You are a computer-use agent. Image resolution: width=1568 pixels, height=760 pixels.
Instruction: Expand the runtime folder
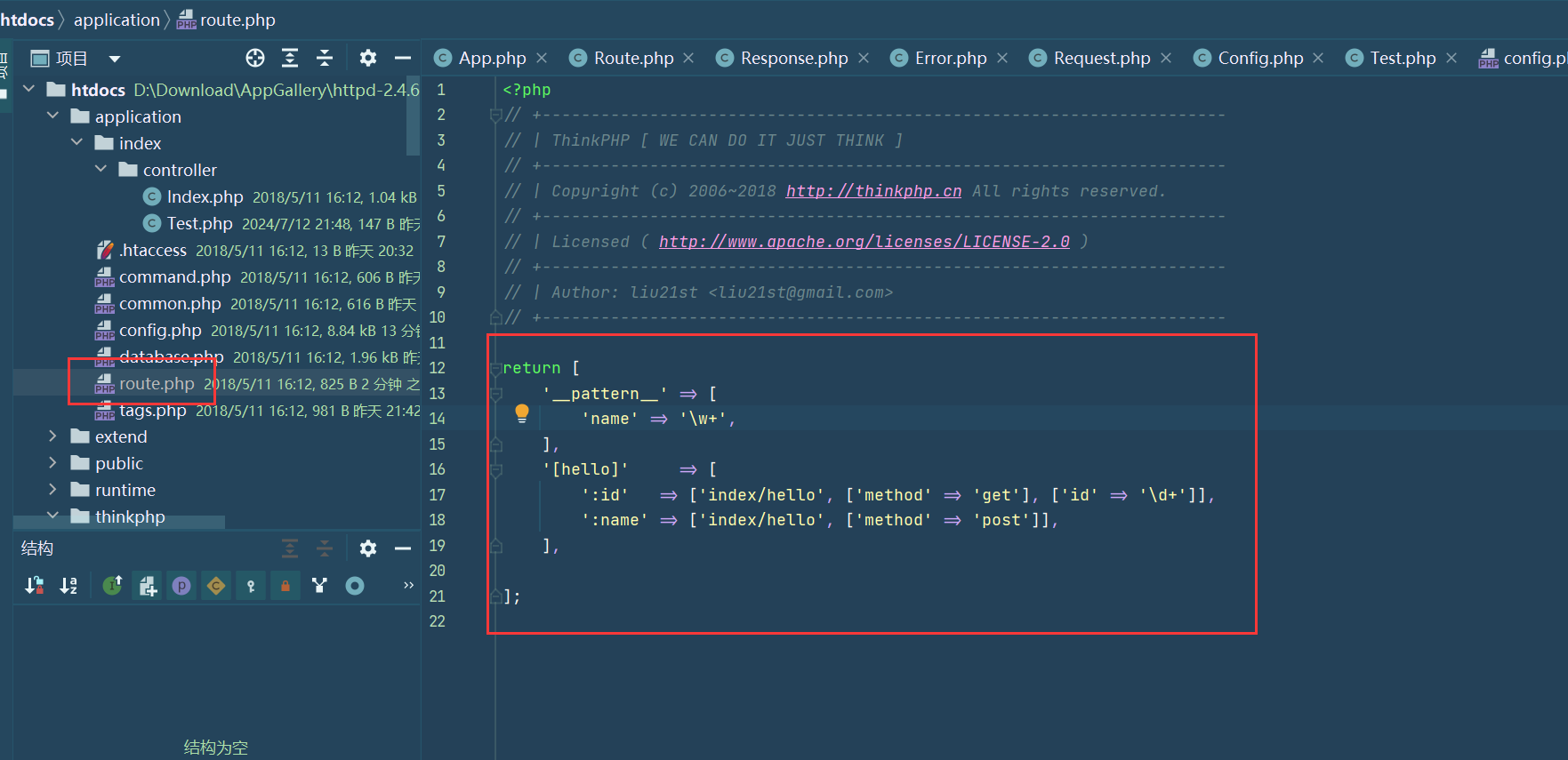(x=52, y=489)
